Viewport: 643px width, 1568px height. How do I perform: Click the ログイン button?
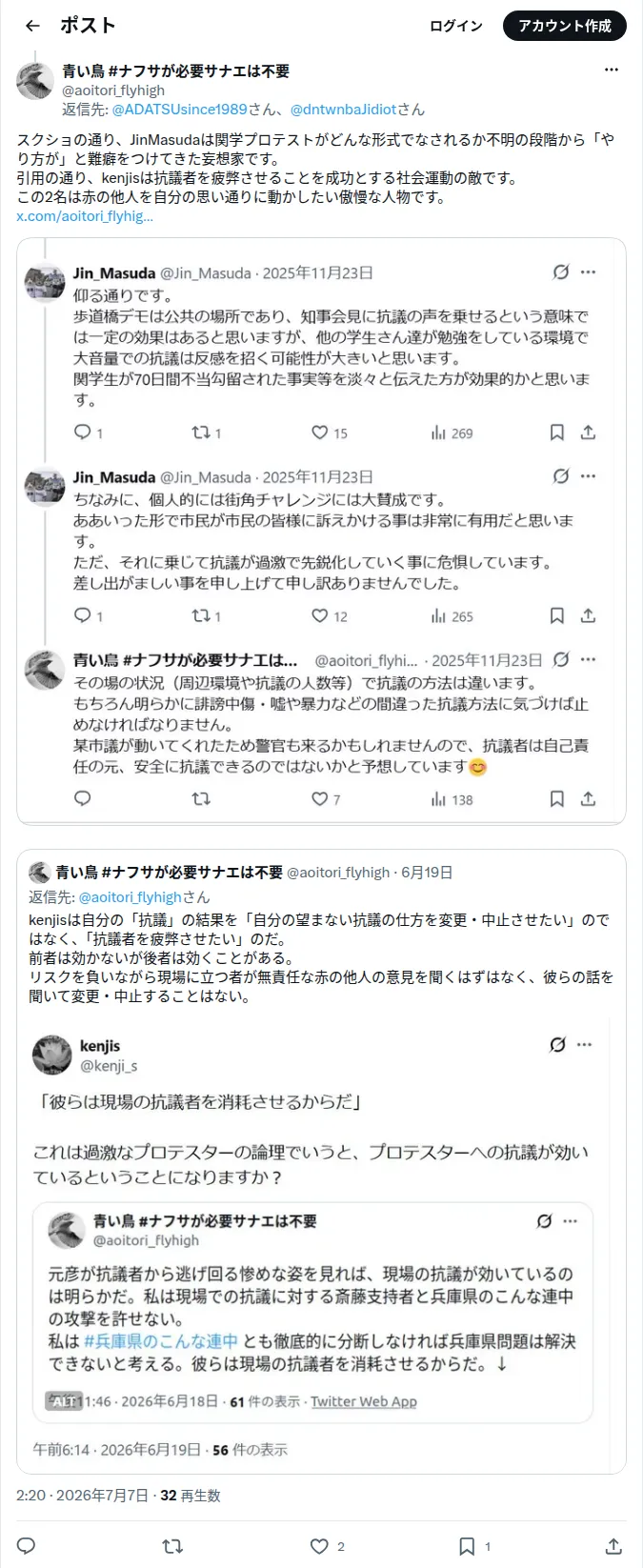coord(456,26)
